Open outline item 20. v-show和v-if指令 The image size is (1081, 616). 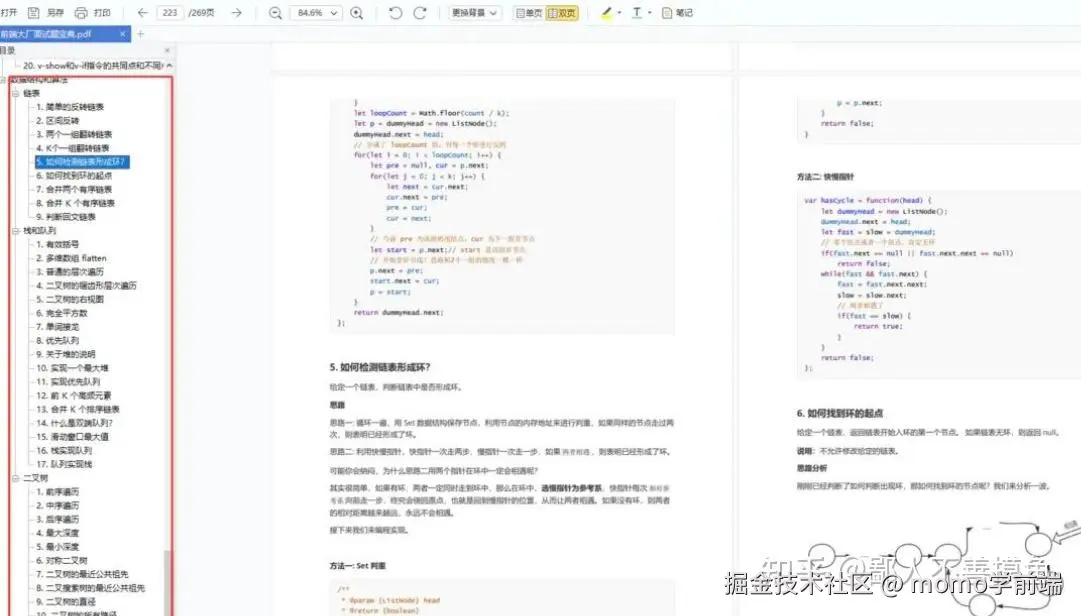pos(93,65)
